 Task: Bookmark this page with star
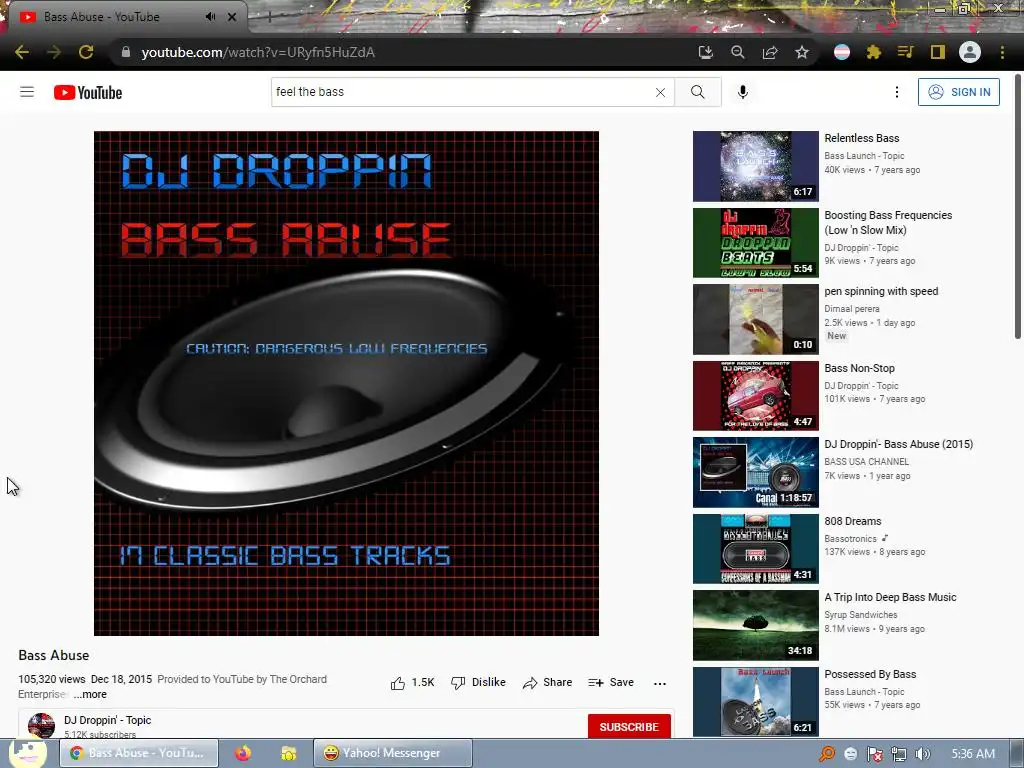pyautogui.click(x=802, y=52)
